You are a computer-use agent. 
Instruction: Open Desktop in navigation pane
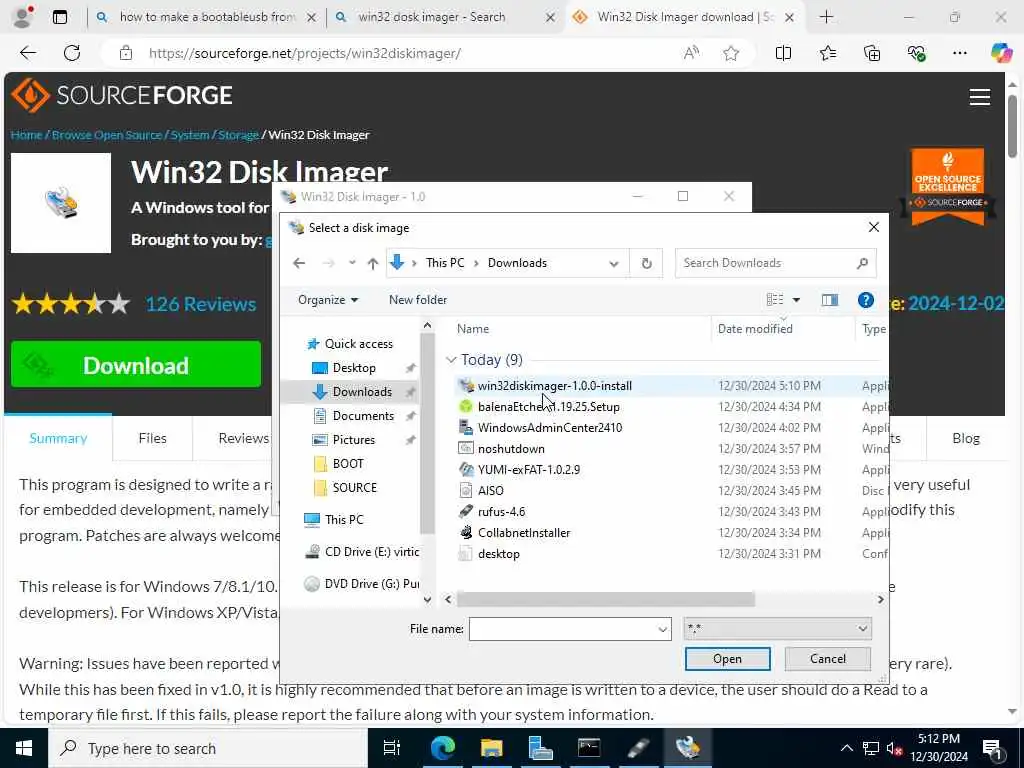tap(354, 368)
